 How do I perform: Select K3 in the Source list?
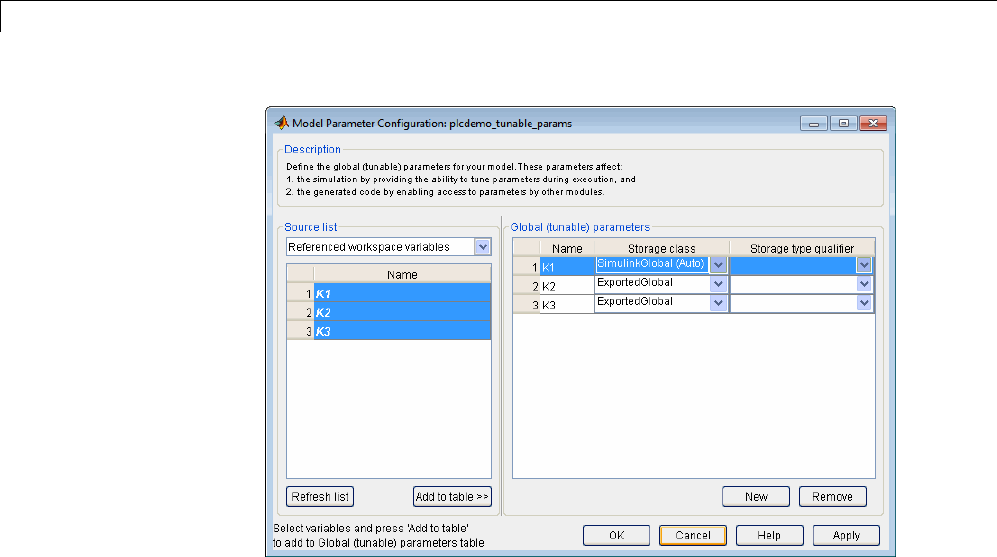402,331
